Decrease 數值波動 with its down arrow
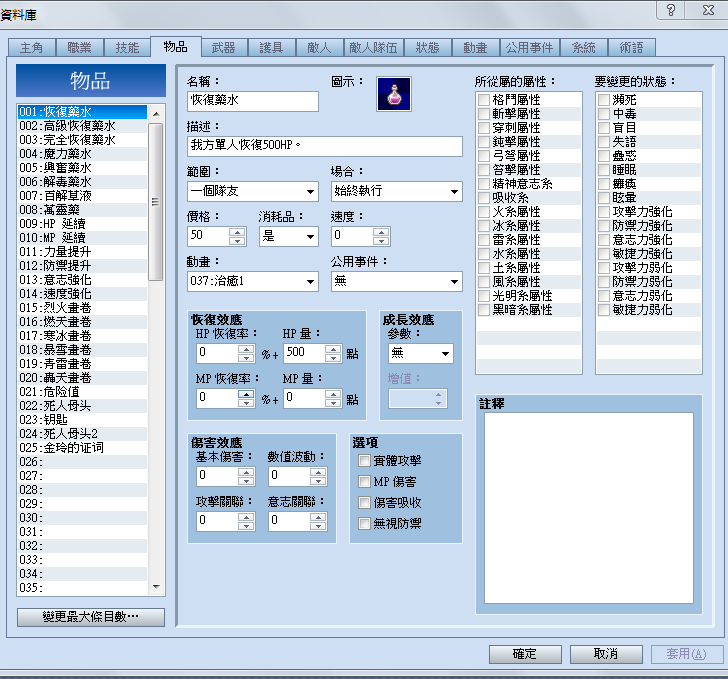This screenshot has width=728, height=679. click(318, 481)
